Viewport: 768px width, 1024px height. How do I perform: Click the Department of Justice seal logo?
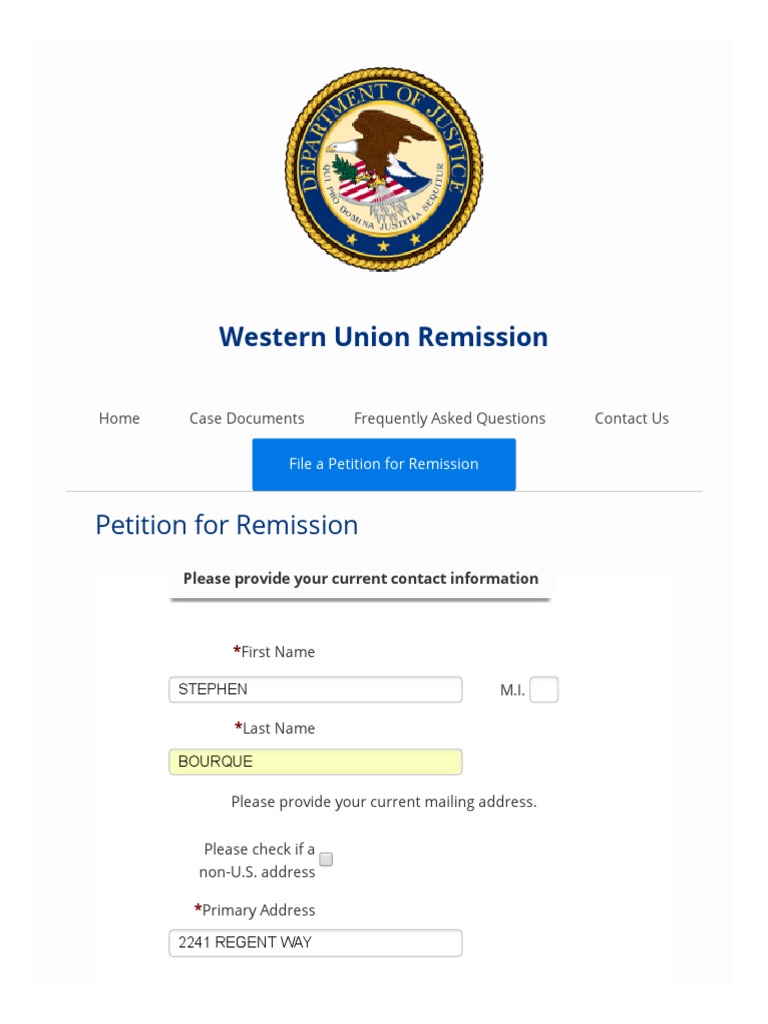(x=383, y=169)
